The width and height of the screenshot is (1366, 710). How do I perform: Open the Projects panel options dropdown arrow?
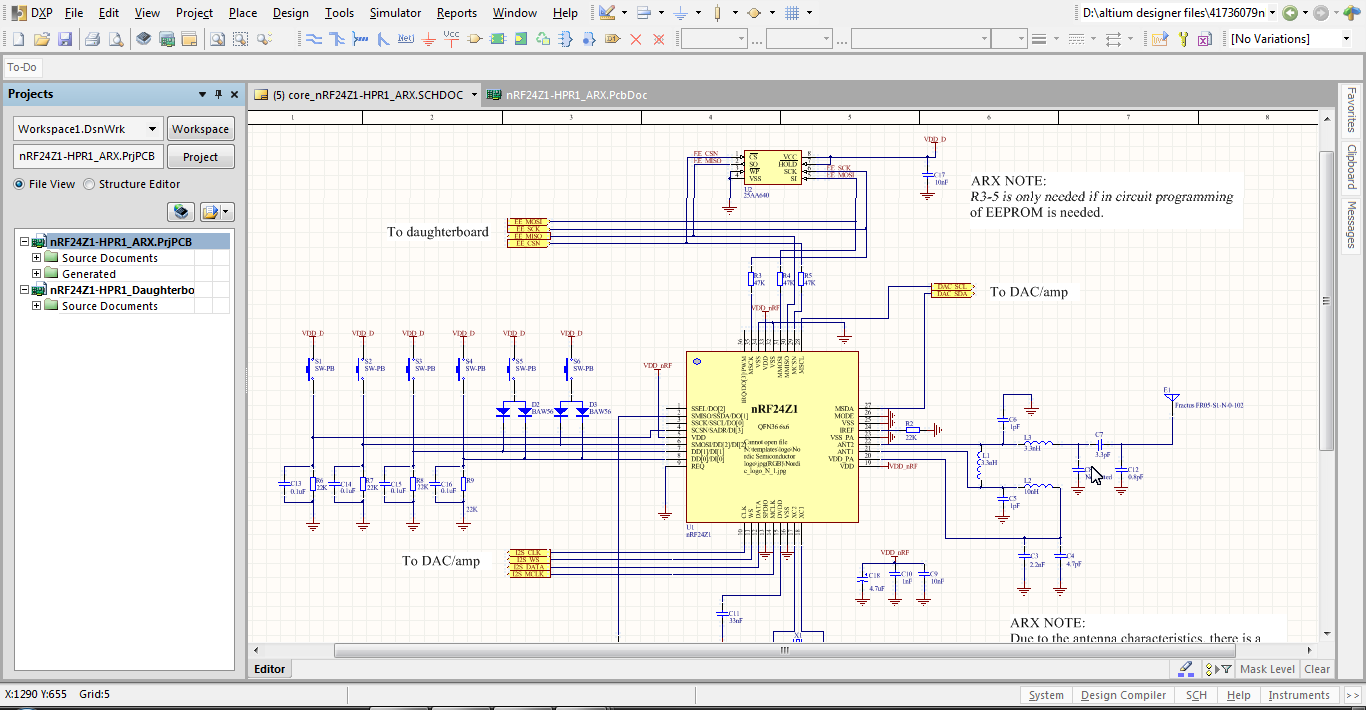tap(202, 94)
